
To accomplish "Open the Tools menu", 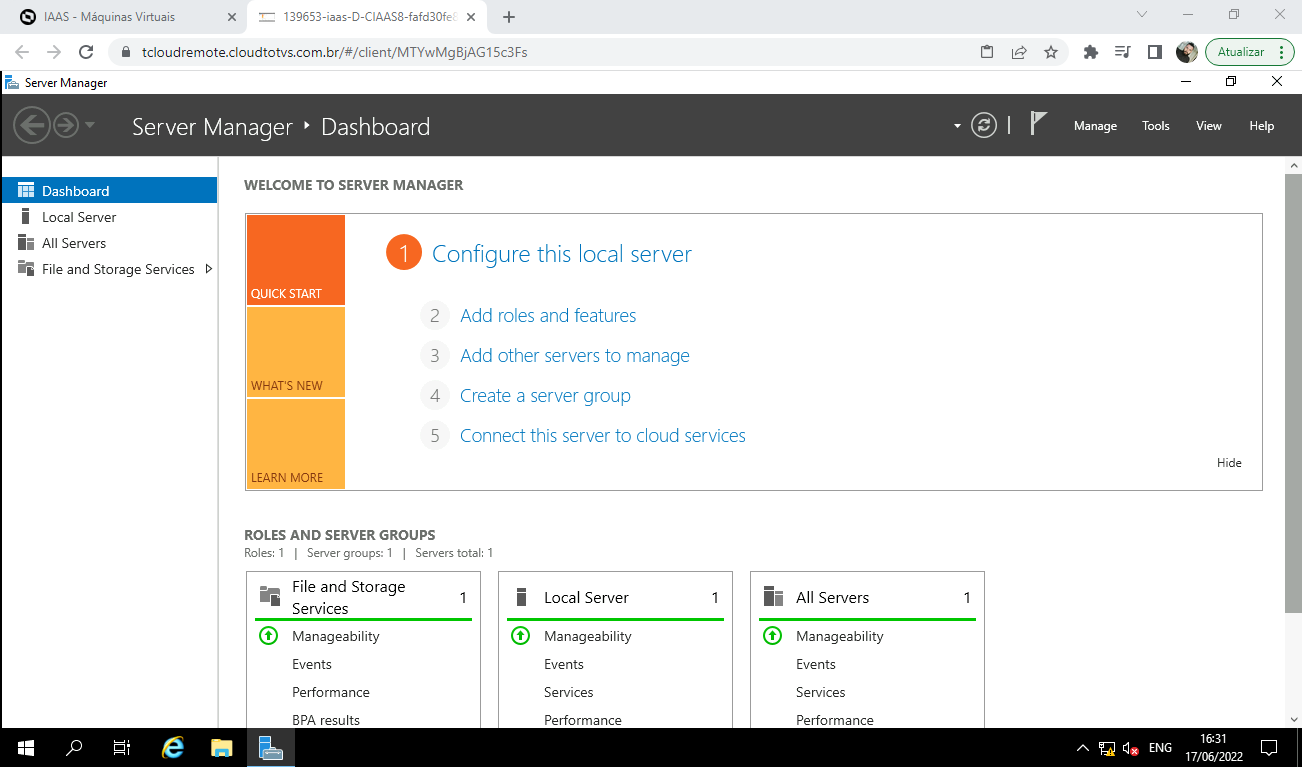I will pyautogui.click(x=1156, y=126).
